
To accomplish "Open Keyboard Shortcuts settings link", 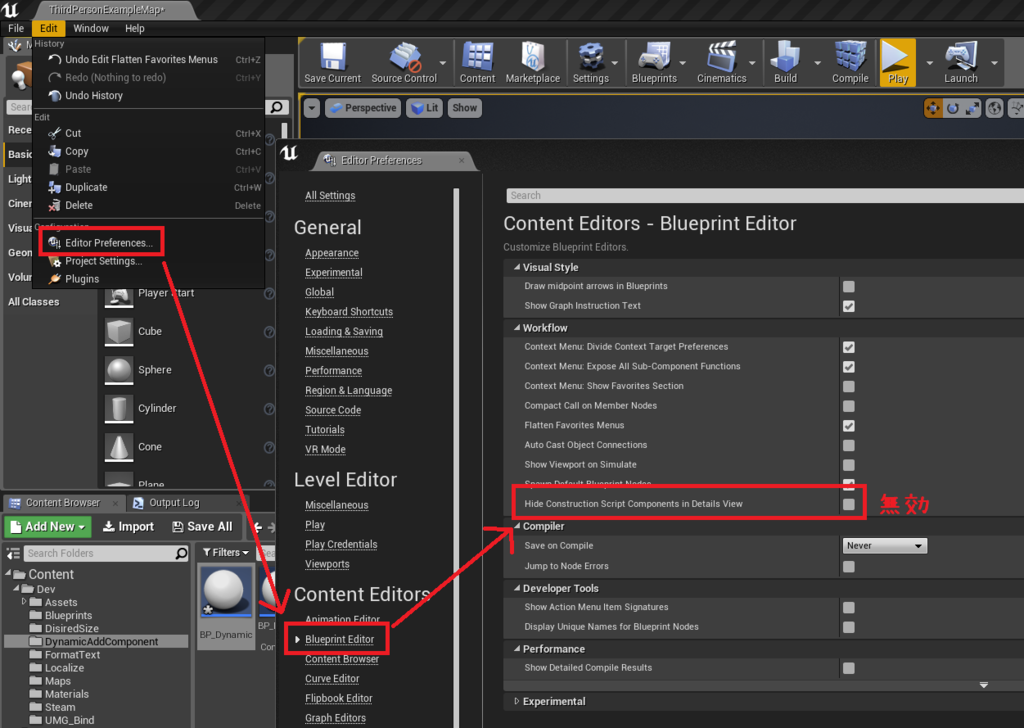I will point(349,311).
